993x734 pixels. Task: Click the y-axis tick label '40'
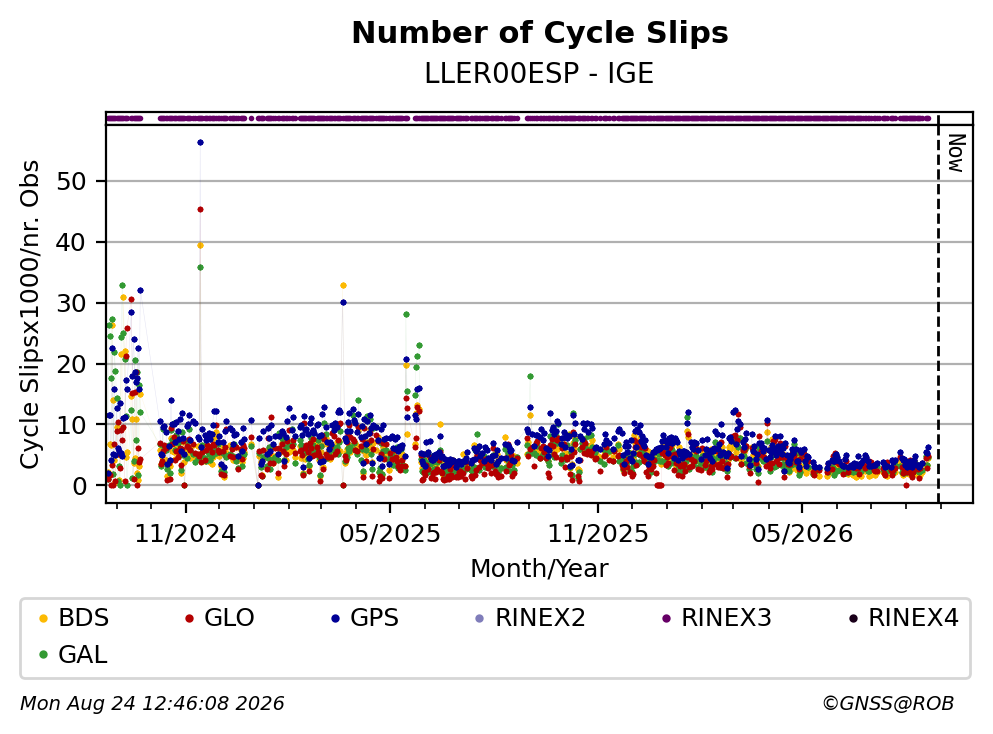pos(71,243)
